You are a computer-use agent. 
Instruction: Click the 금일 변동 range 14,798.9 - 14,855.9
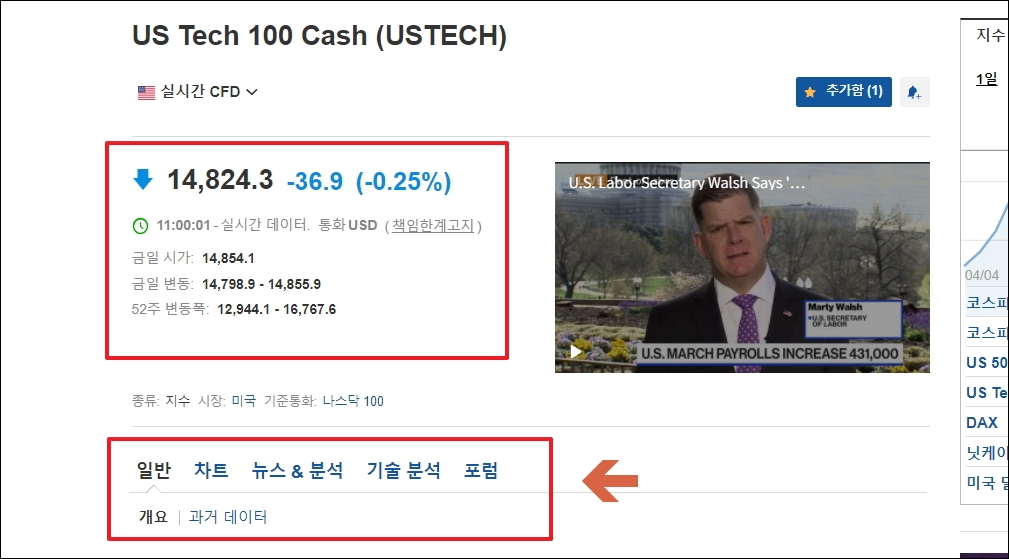coord(261,284)
